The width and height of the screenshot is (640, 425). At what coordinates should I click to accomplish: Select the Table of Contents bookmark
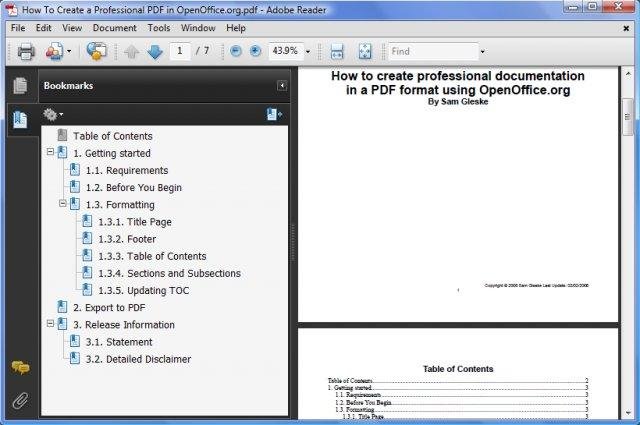113,136
